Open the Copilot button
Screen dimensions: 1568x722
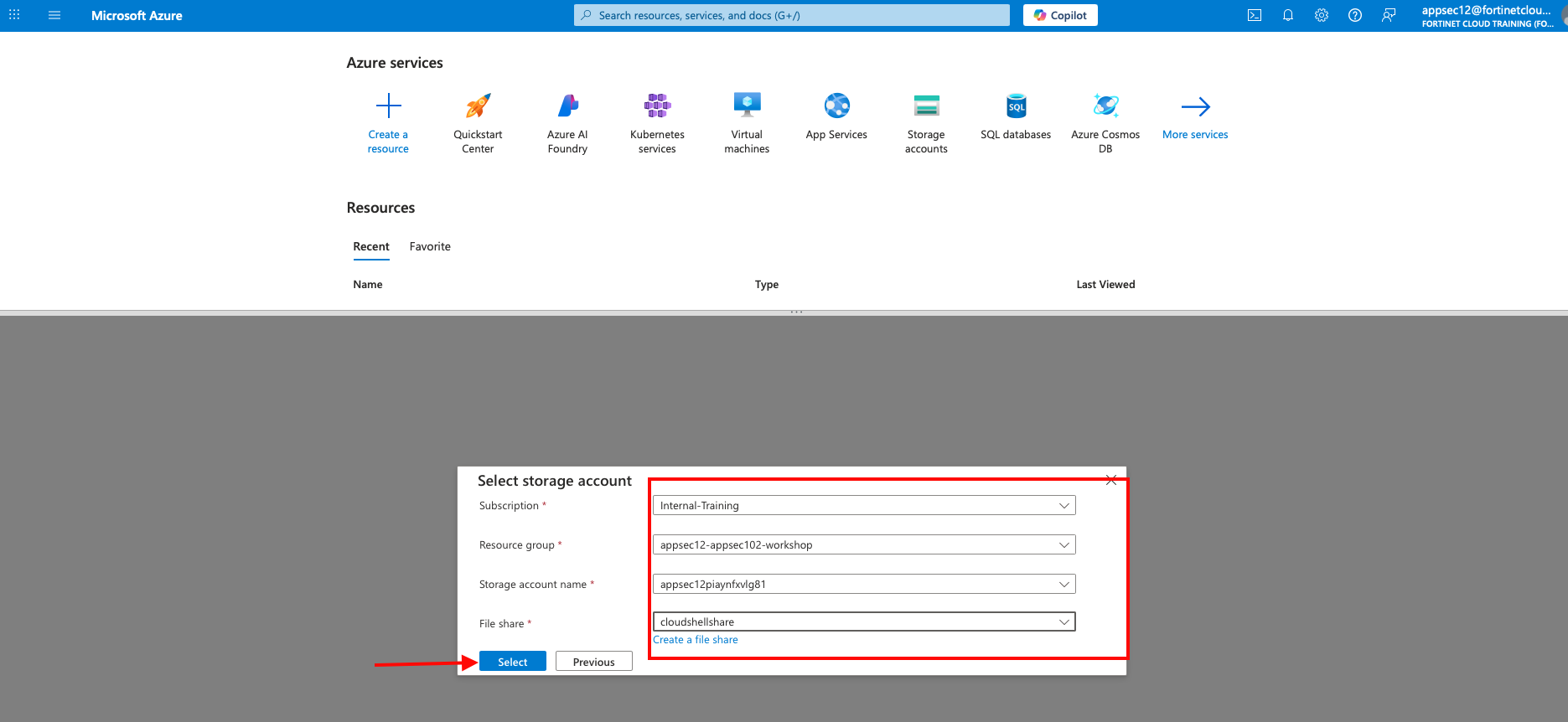1060,15
